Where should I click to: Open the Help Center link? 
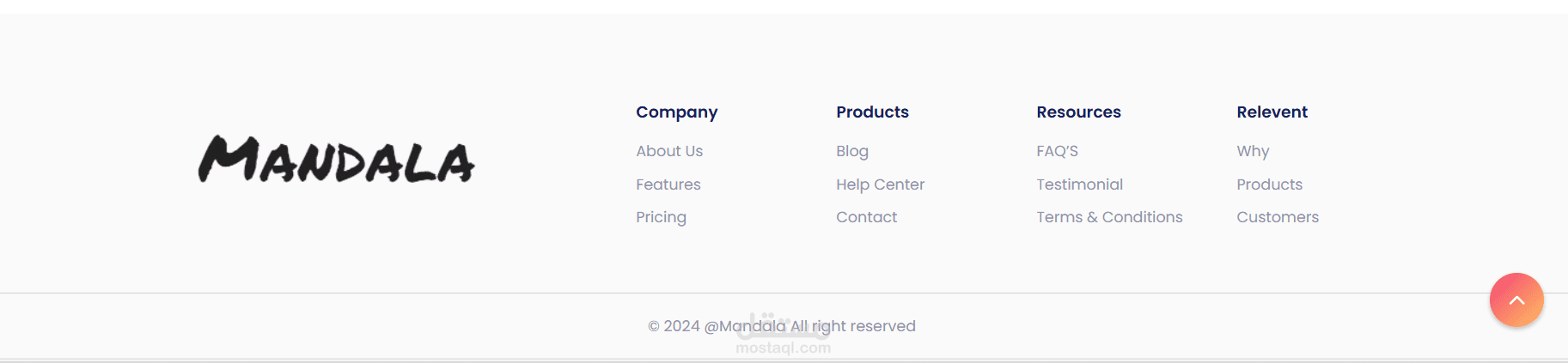point(880,185)
